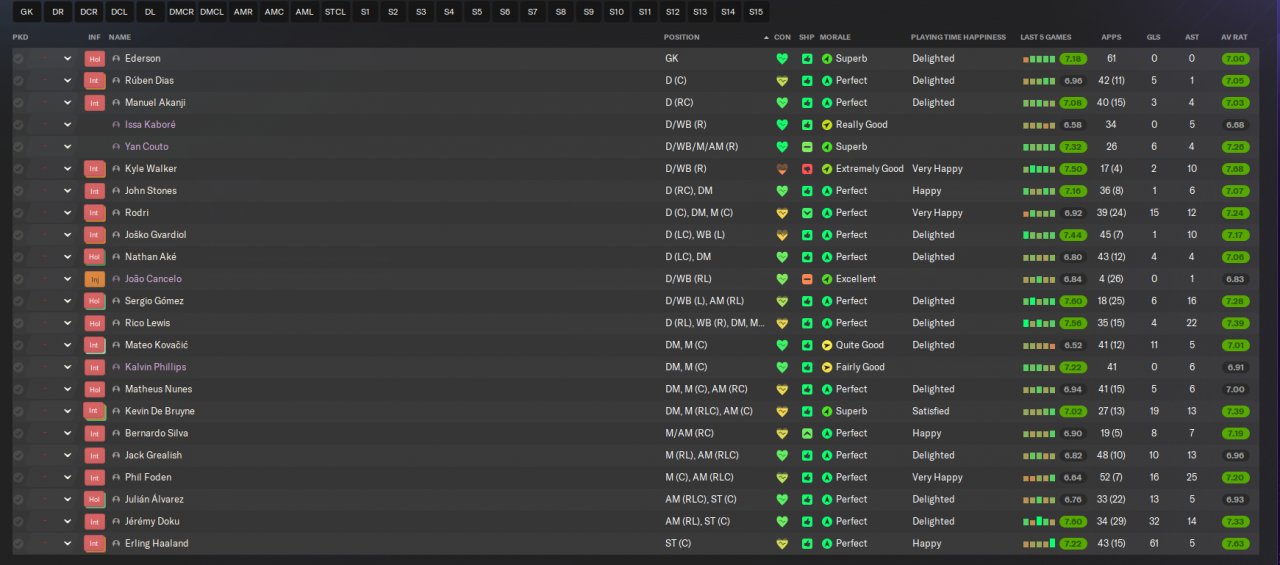1280x565 pixels.
Task: Open the selection dropdown arrow for Matheus Nunes
Action: 68,389
